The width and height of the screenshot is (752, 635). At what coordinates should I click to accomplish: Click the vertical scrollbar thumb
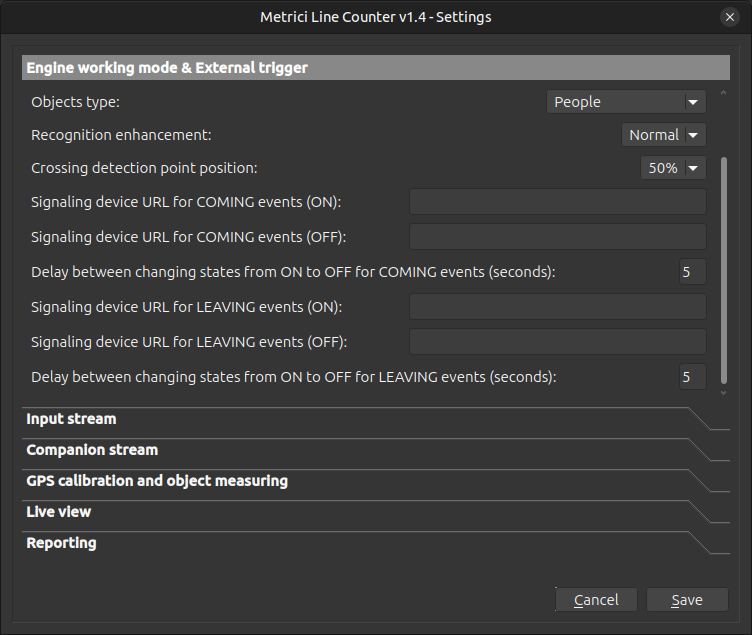click(x=724, y=270)
